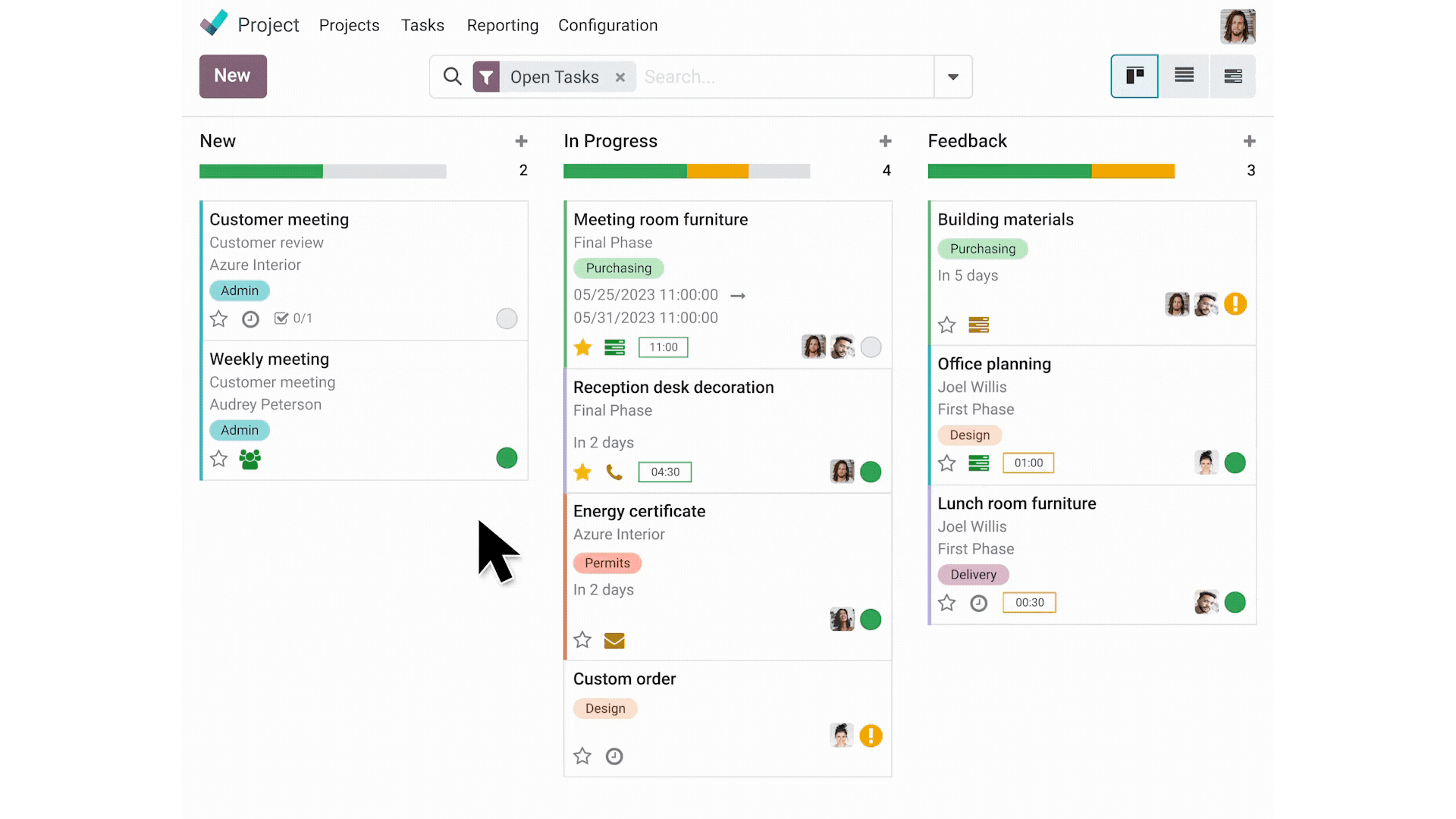Click orange segment of In Progress progress bar
1456x819 pixels.
tap(717, 171)
